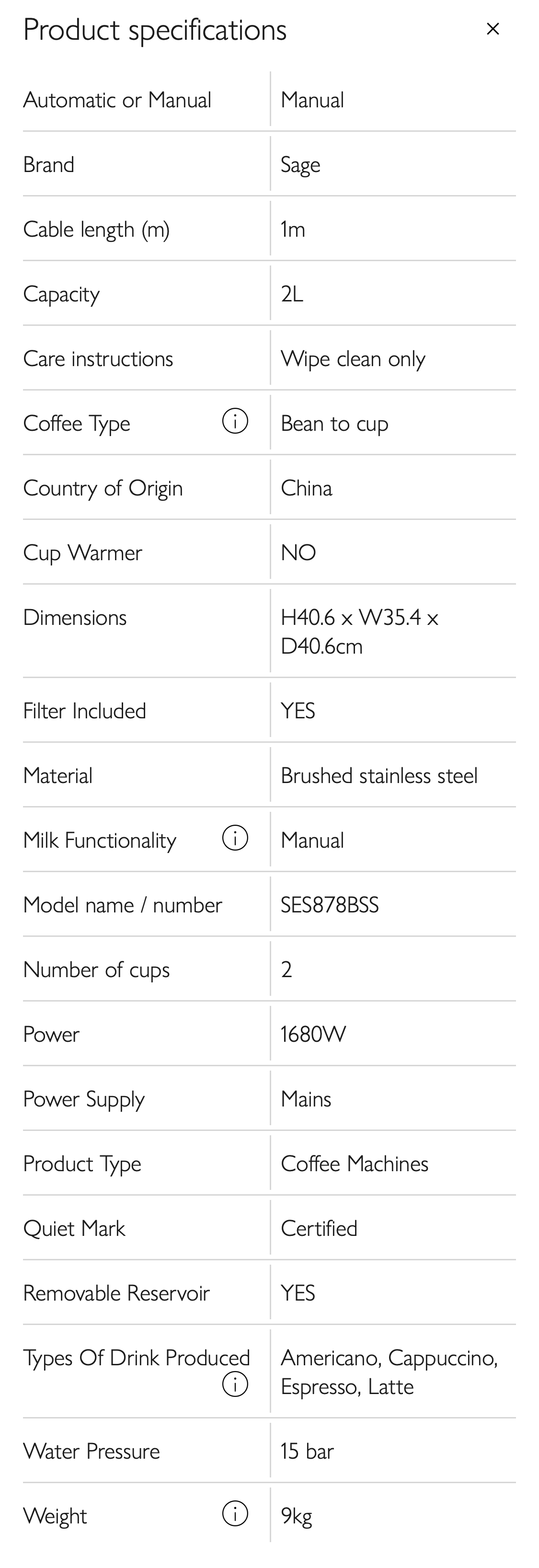Viewport: 539px width, 1568px height.
Task: Click the X to close Product specifications
Action: pos(493,29)
